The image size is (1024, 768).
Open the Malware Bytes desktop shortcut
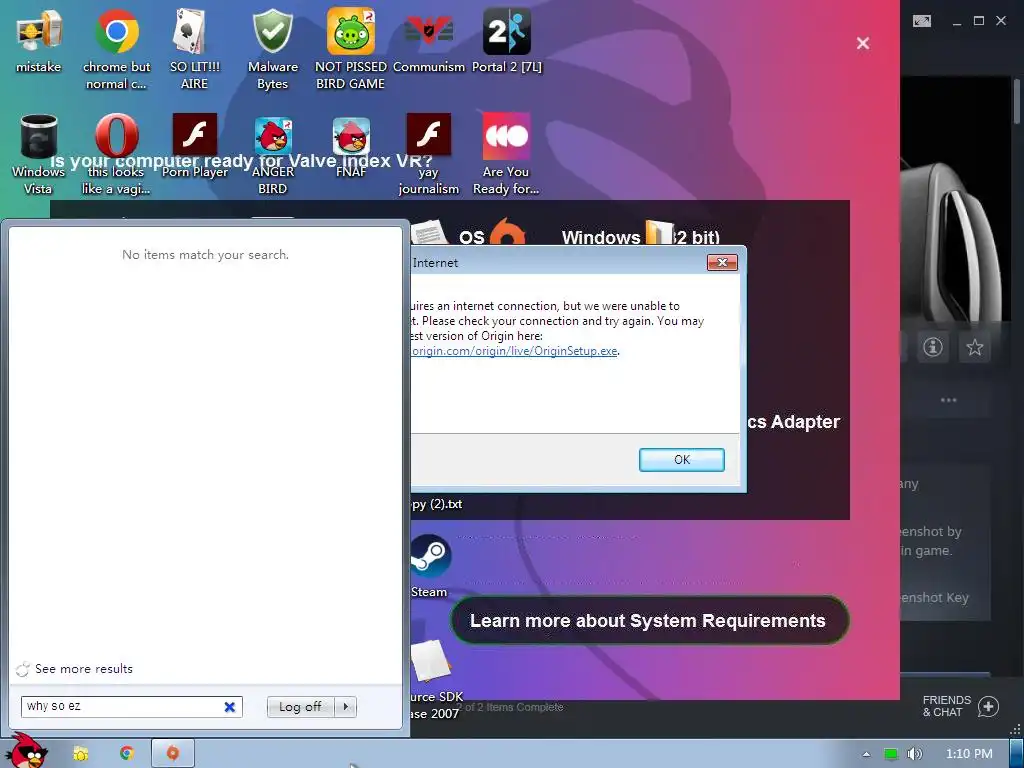(272, 49)
